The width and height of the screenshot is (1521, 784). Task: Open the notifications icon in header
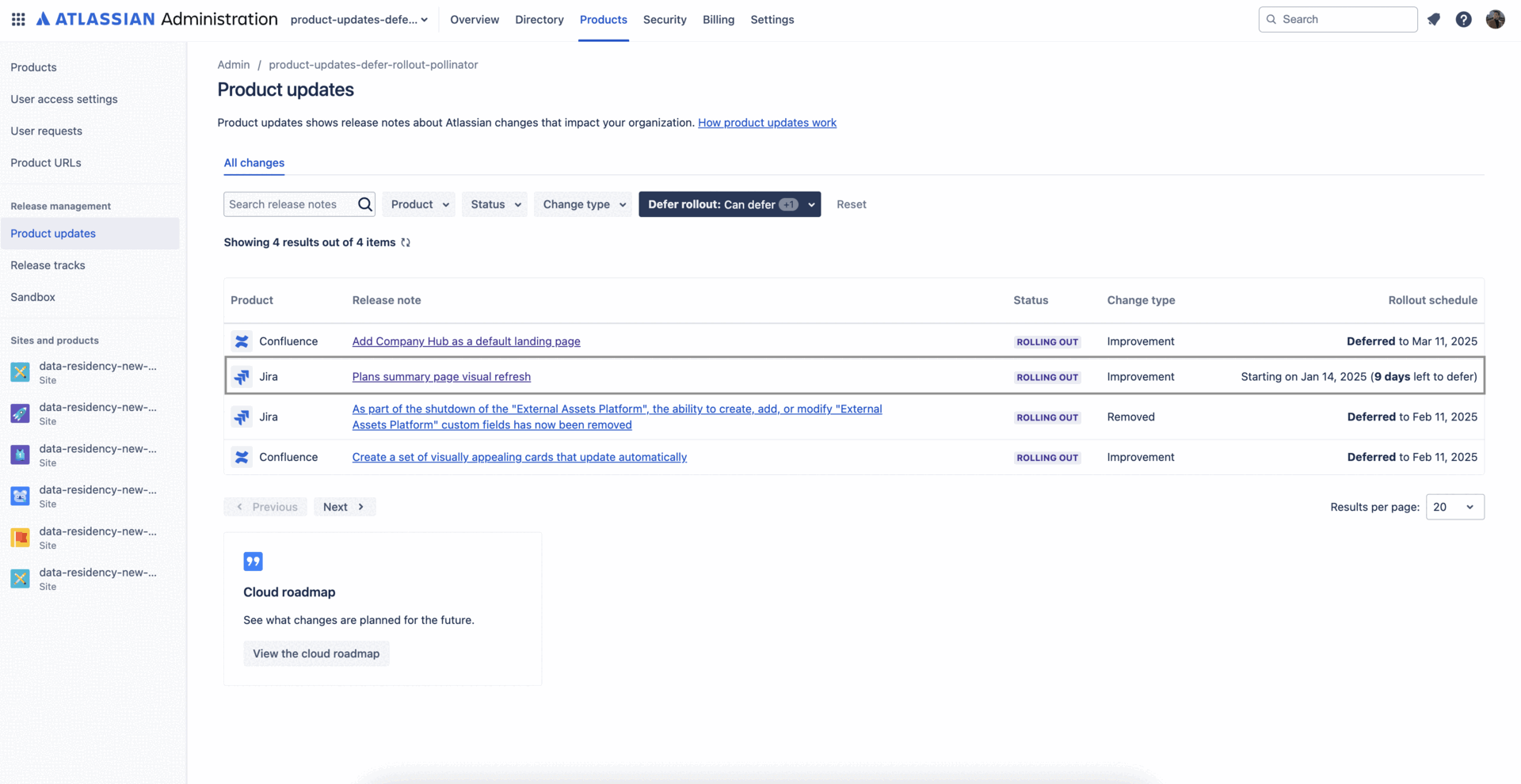[1434, 19]
